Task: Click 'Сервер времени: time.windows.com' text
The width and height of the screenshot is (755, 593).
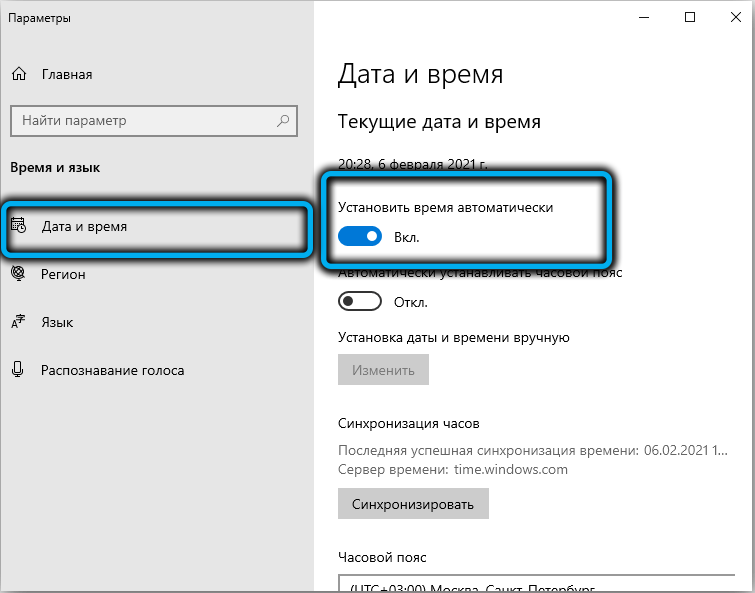Action: tap(453, 469)
